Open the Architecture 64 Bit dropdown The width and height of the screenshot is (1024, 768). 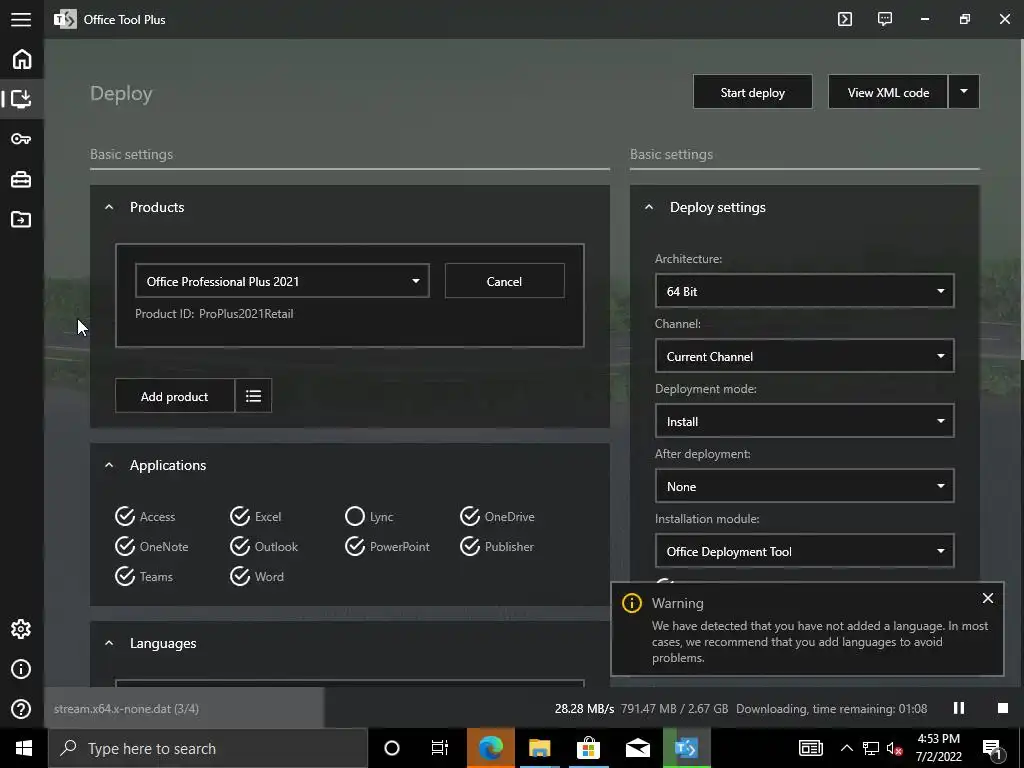tap(805, 291)
